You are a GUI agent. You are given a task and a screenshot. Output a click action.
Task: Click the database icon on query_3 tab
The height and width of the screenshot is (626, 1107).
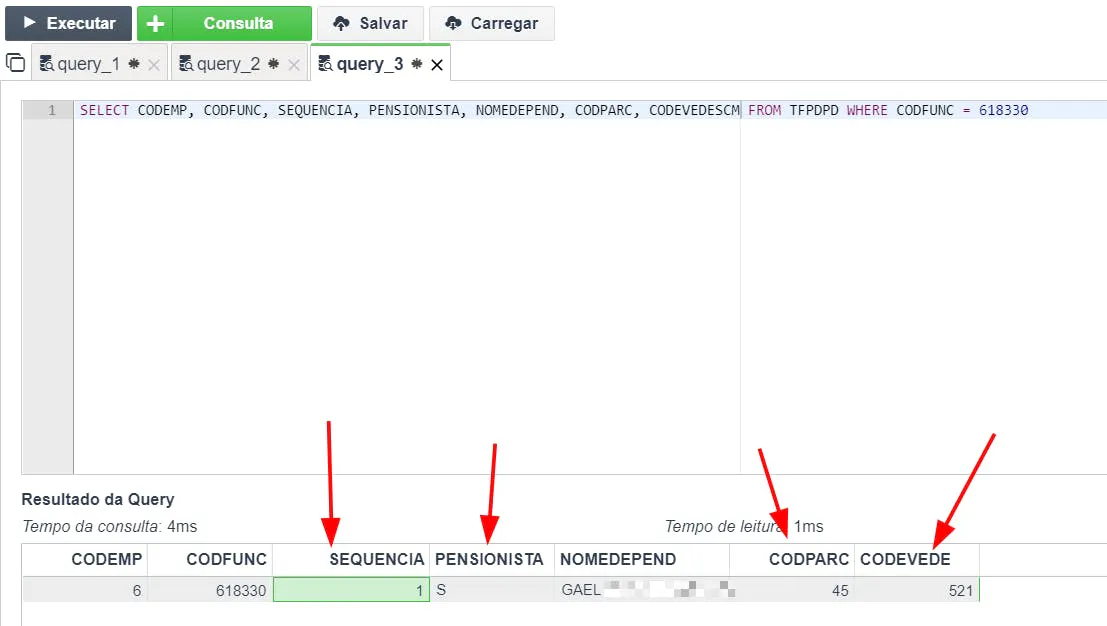(x=325, y=65)
